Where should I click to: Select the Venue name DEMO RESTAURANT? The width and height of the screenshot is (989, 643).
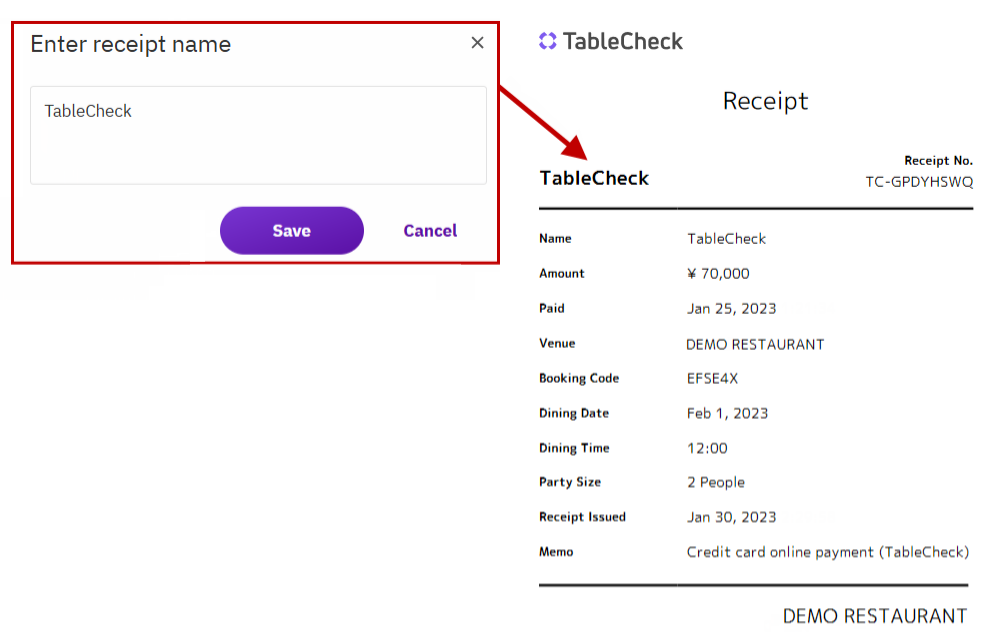pyautogui.click(x=755, y=344)
